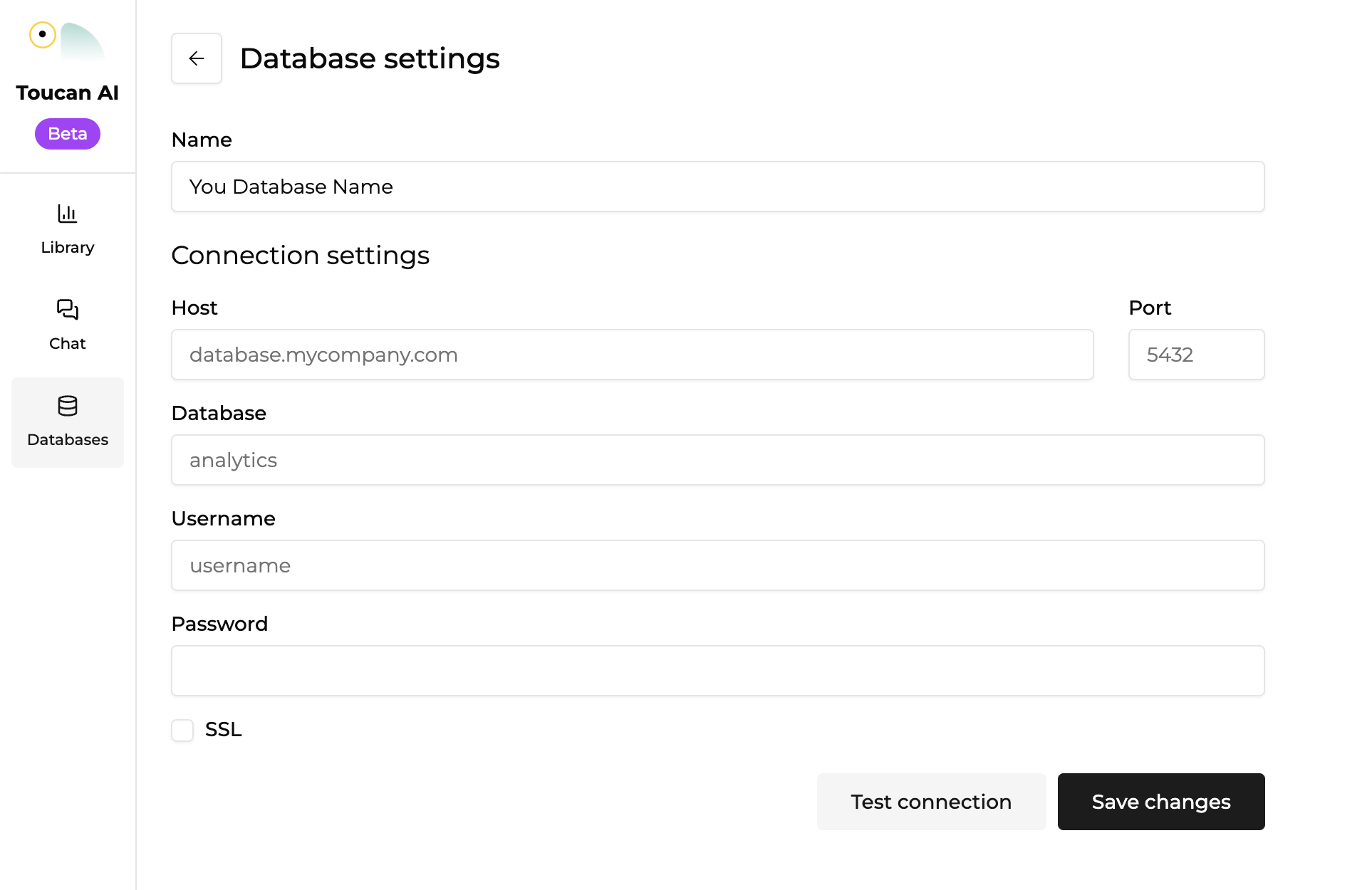Focus the Name input field
Image resolution: width=1372 pixels, height=890 pixels.
coord(717,187)
